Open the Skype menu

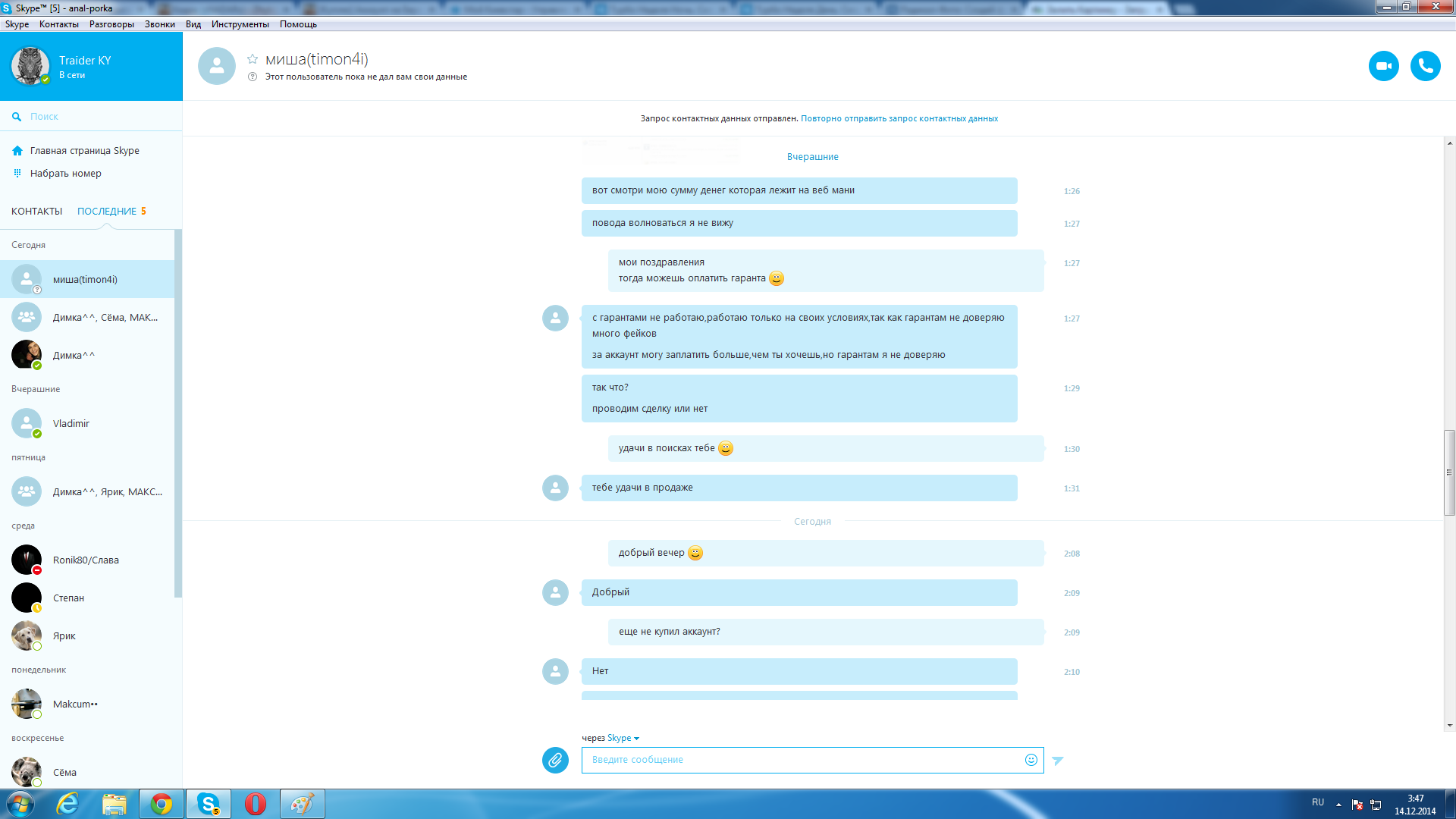(17, 24)
